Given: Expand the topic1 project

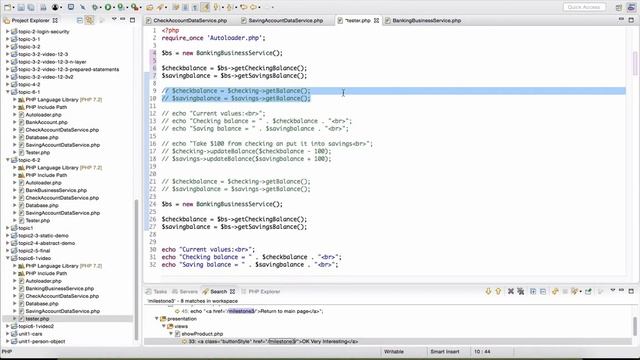Looking at the screenshot, I should (8, 228).
